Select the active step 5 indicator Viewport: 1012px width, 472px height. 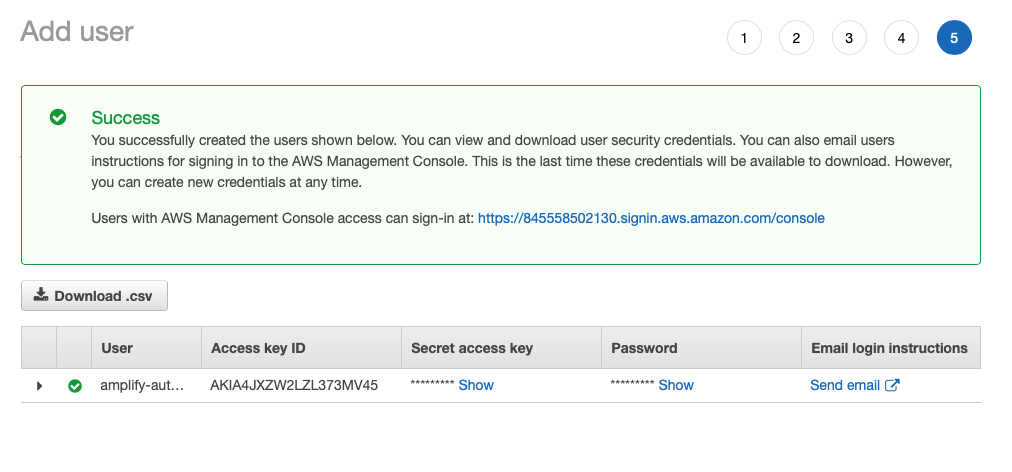click(954, 38)
